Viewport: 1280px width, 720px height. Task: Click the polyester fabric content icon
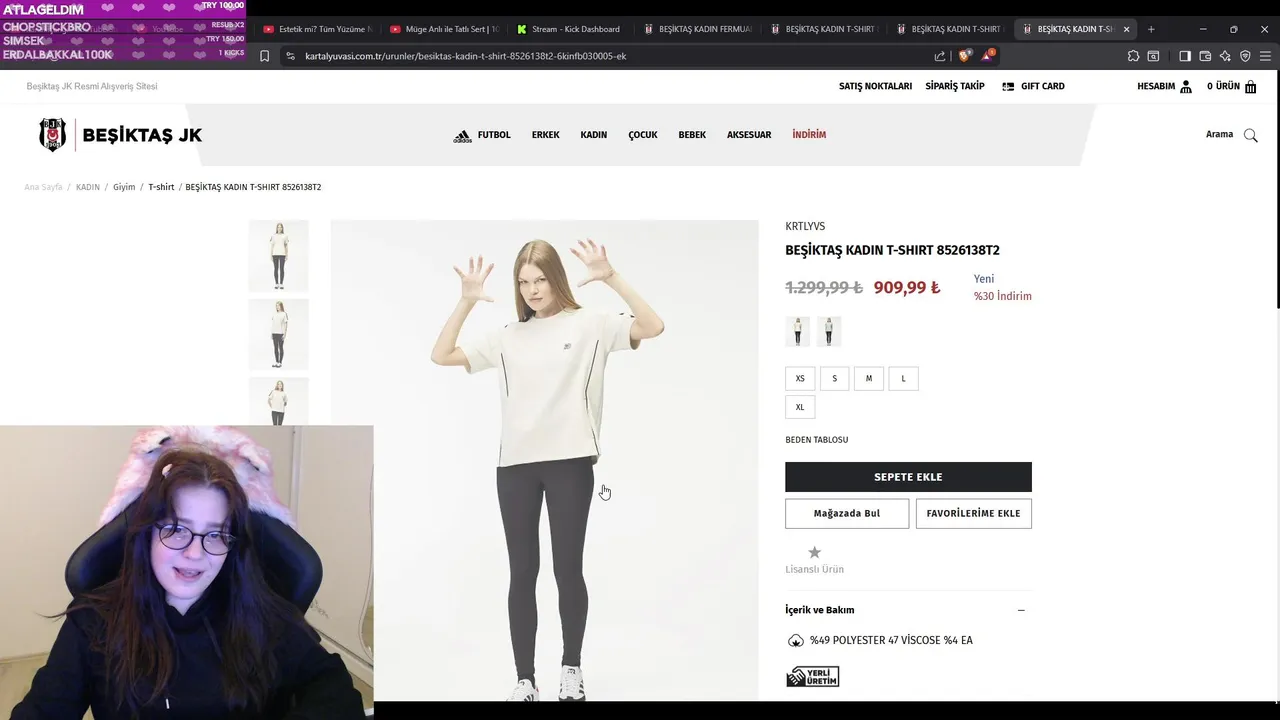[796, 641]
